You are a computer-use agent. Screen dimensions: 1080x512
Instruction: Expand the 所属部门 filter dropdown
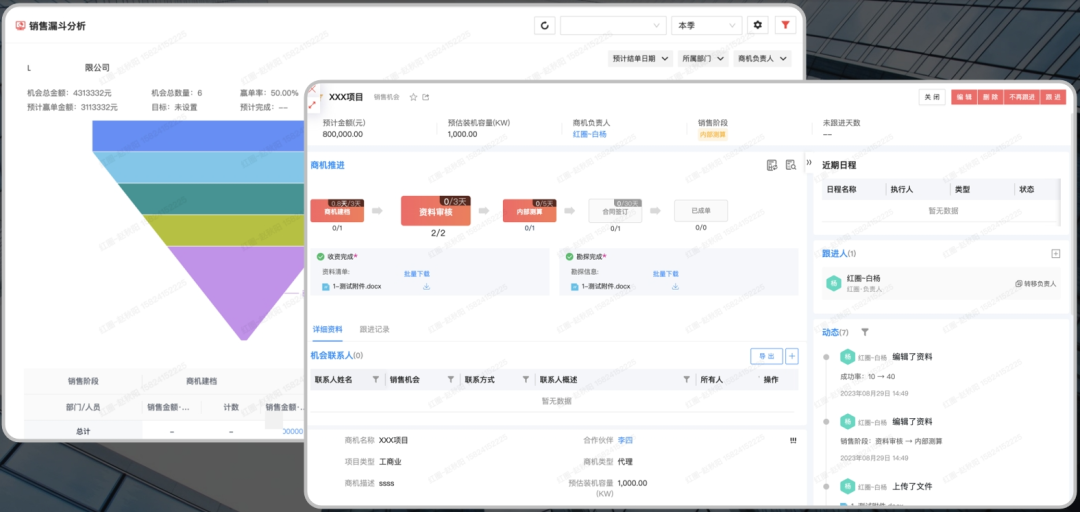pos(702,59)
